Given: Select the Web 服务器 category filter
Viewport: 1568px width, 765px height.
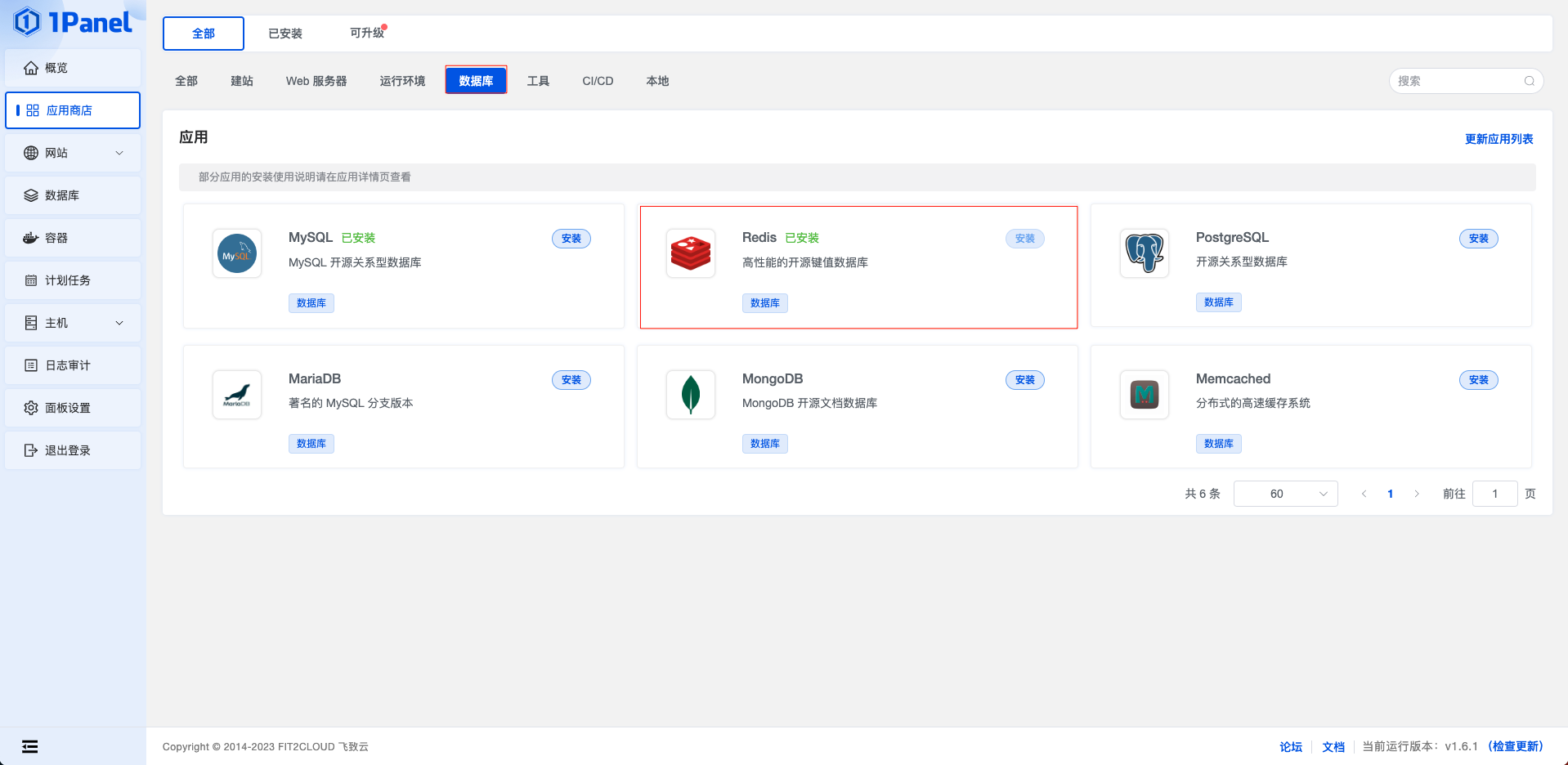Looking at the screenshot, I should 316,81.
